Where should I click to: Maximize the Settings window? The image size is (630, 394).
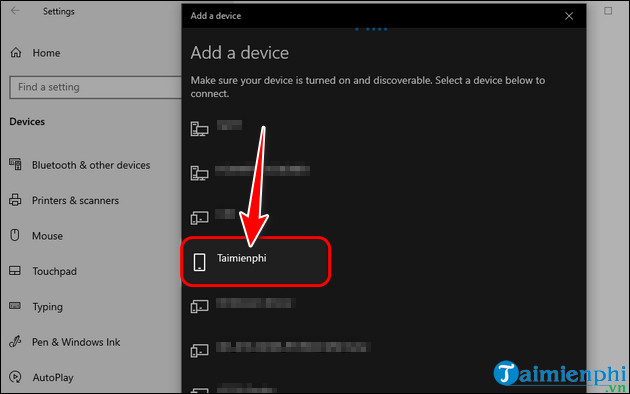tap(608, 11)
